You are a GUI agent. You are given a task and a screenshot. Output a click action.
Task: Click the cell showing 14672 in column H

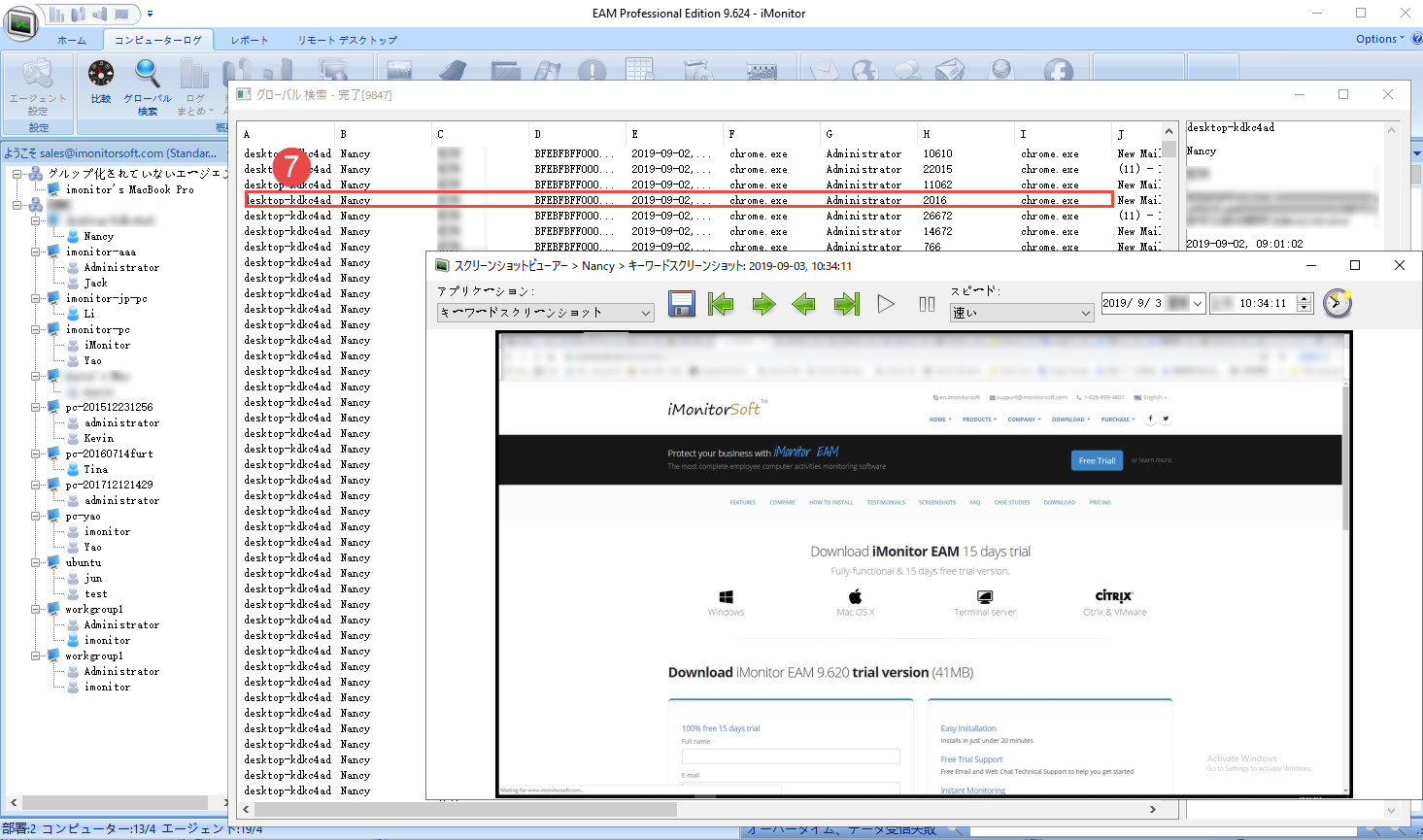pyautogui.click(x=938, y=231)
